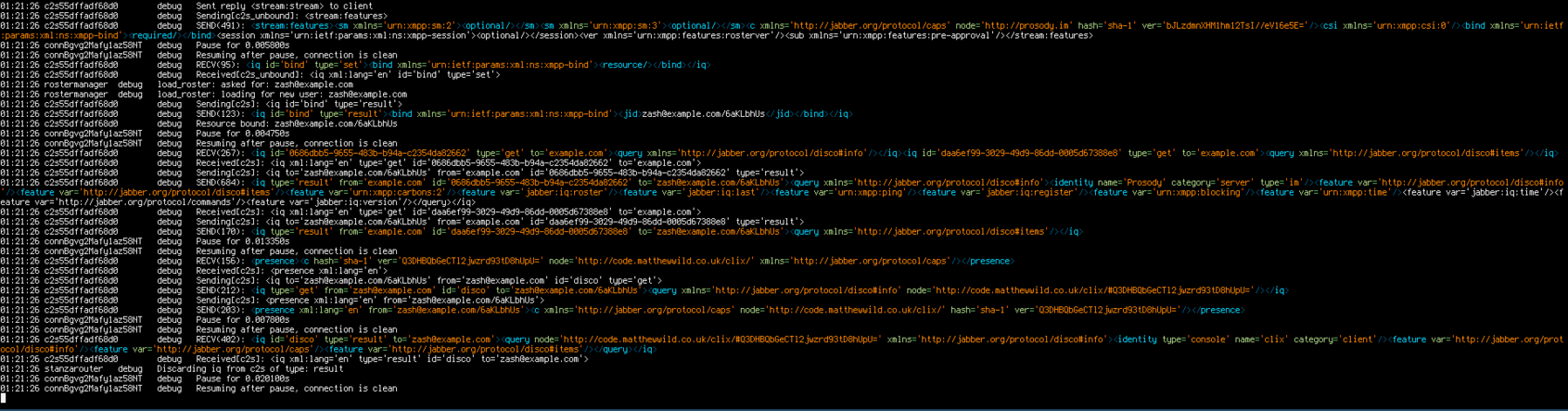Click "Received[c2s]: <presence xml:lang='en'>" line
1568x411 pixels.
pyautogui.click(x=292, y=271)
